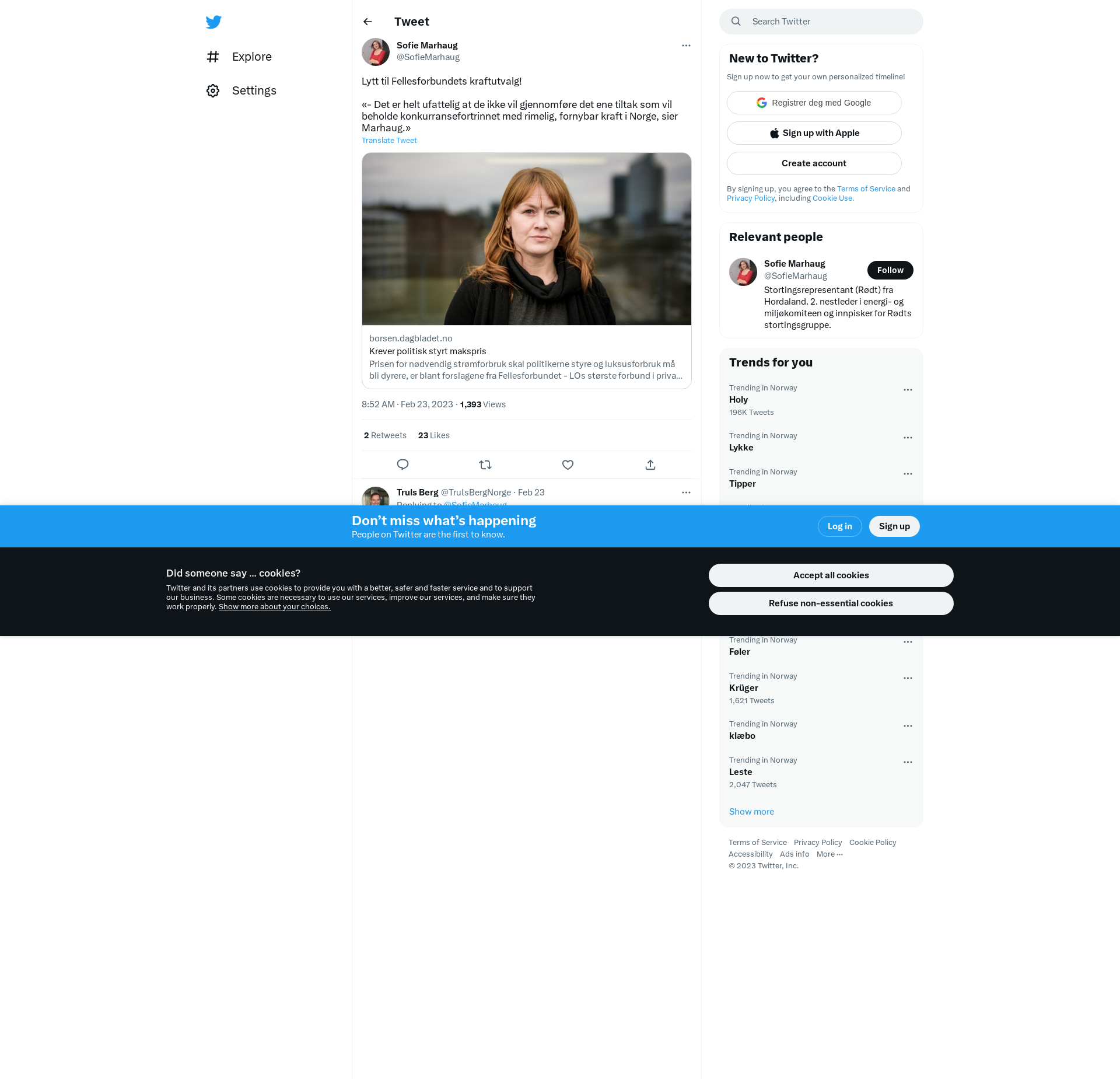Open footer Privacy Policy link

(x=818, y=843)
